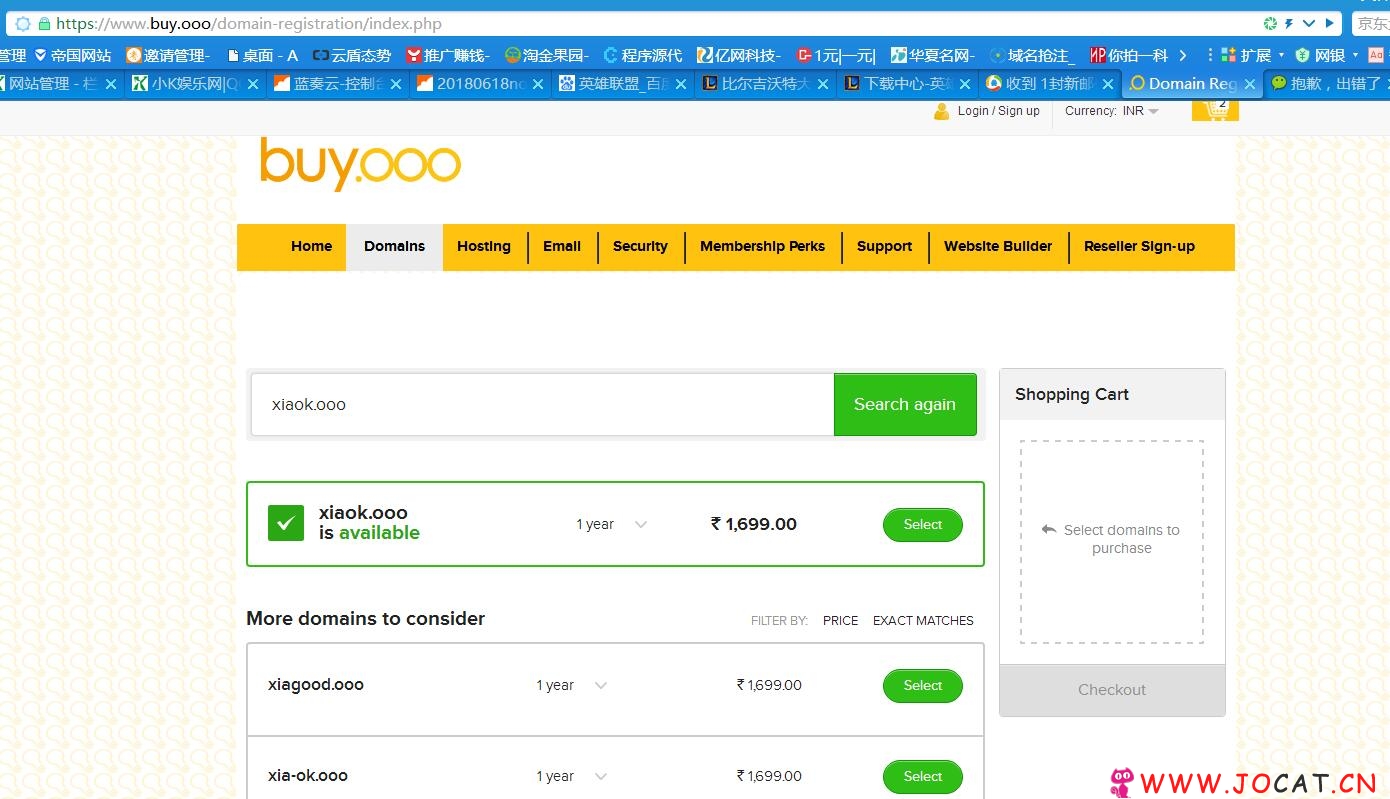Click the green spinner icon in address bar
This screenshot has width=1390, height=799.
[x=1270, y=23]
